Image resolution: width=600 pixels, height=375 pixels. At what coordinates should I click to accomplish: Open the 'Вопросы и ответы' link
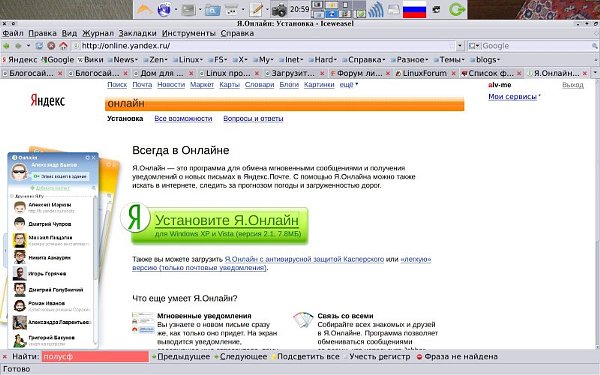[253, 119]
